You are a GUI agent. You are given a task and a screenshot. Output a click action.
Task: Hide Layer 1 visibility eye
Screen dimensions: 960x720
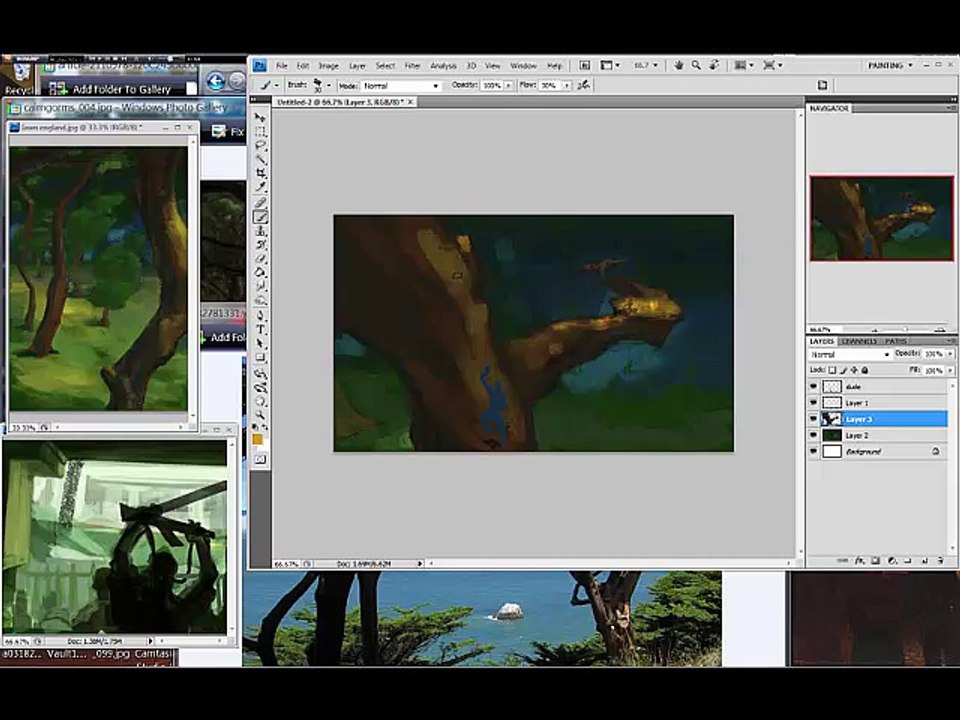(x=814, y=403)
